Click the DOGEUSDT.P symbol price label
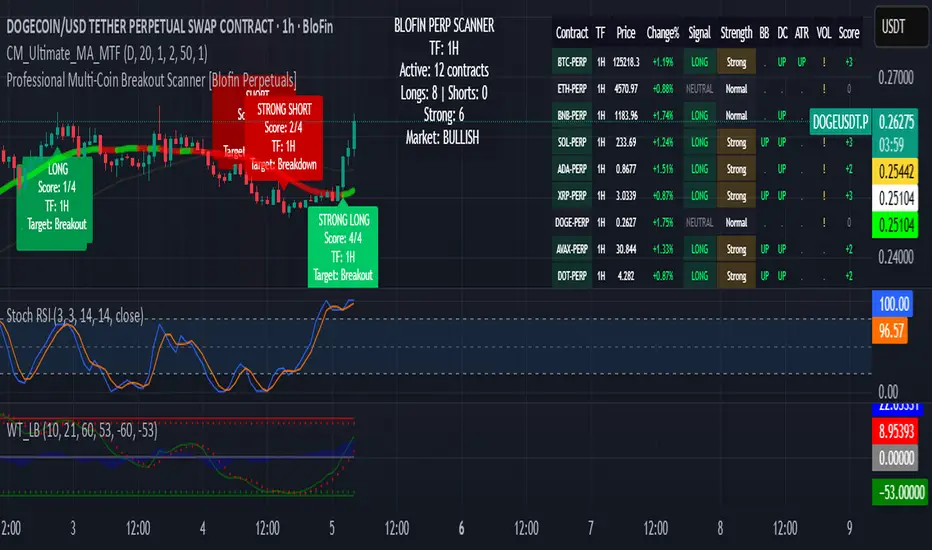This screenshot has width=932, height=550. tap(840, 122)
